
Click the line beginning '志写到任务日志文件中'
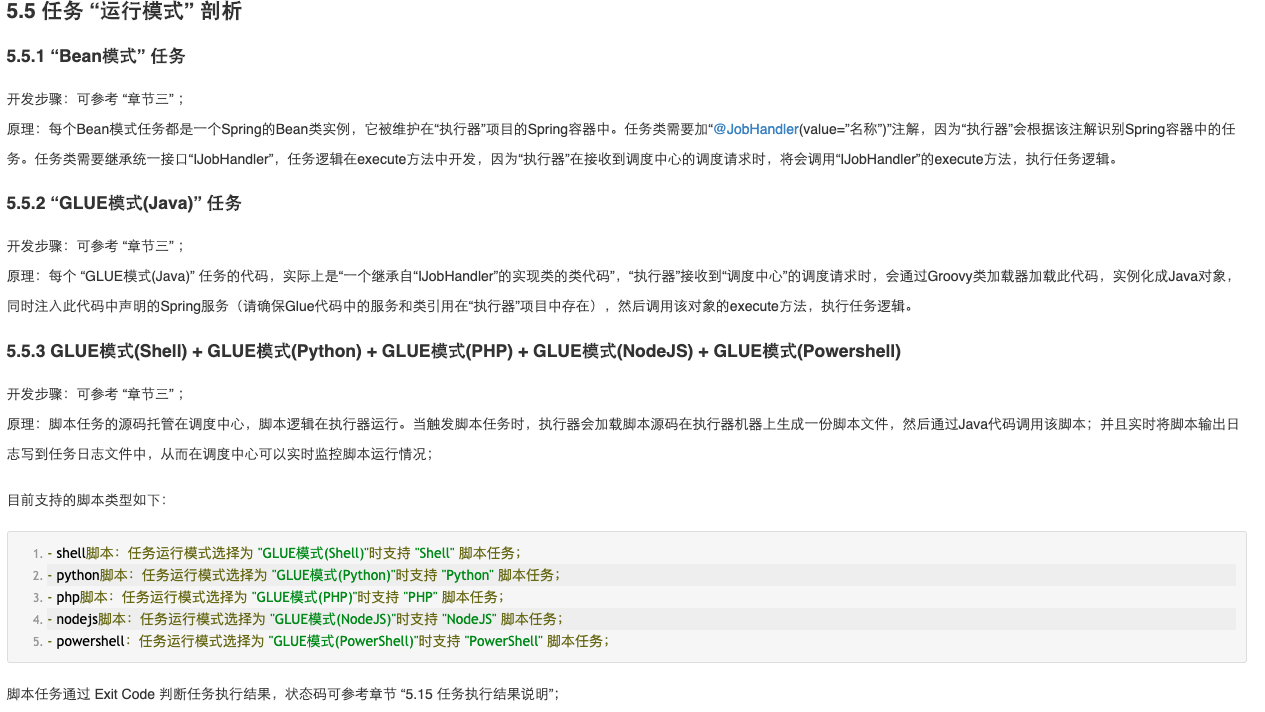click(x=220, y=454)
